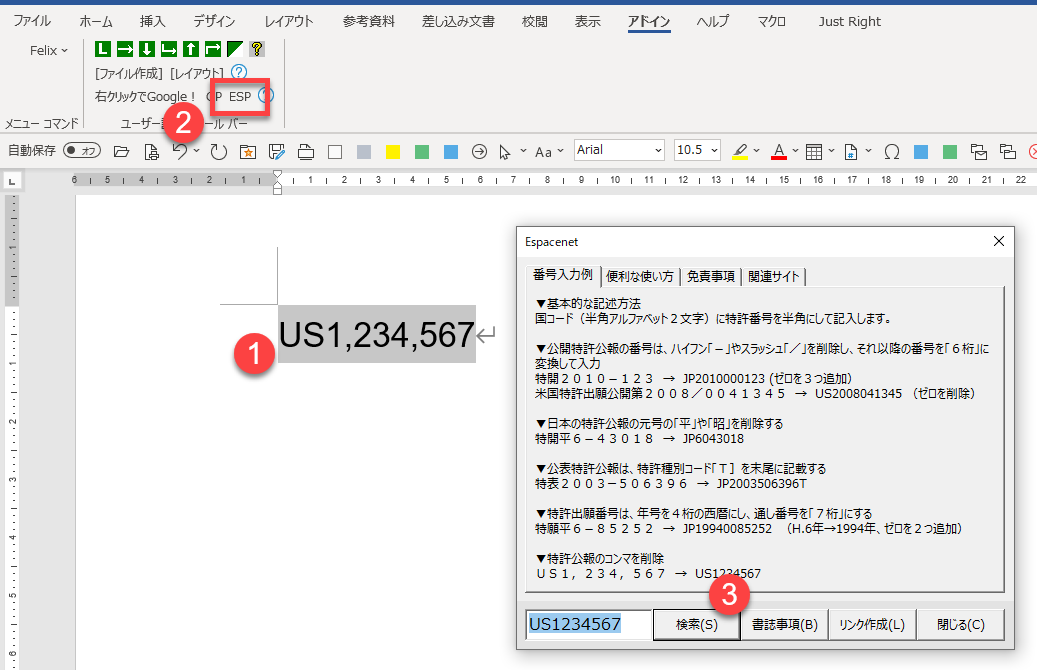Screen dimensions: 1037x670
Task: Click the yellow question mark help icon
Action: (x=257, y=49)
